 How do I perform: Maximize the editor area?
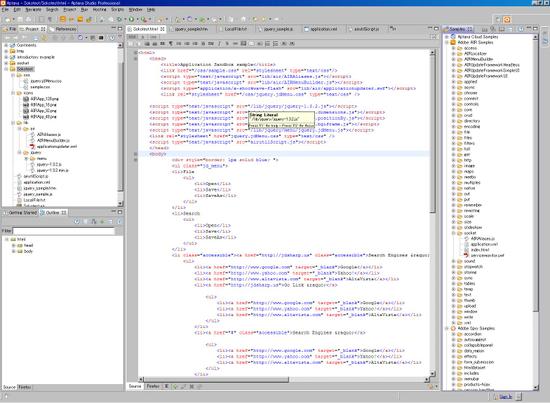436,28
